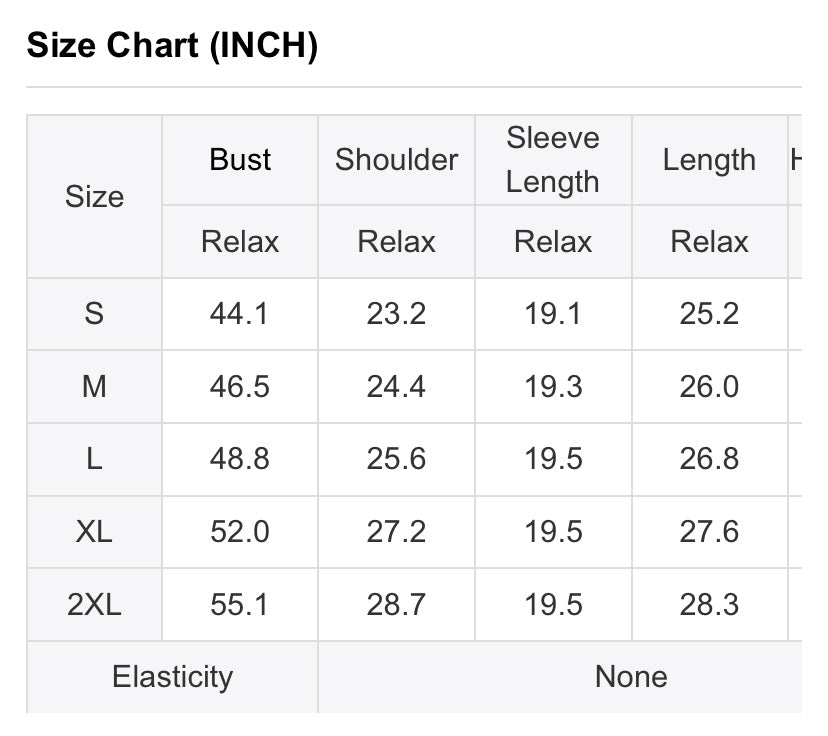Select the XL size row label
828x736 pixels.
[x=94, y=532]
